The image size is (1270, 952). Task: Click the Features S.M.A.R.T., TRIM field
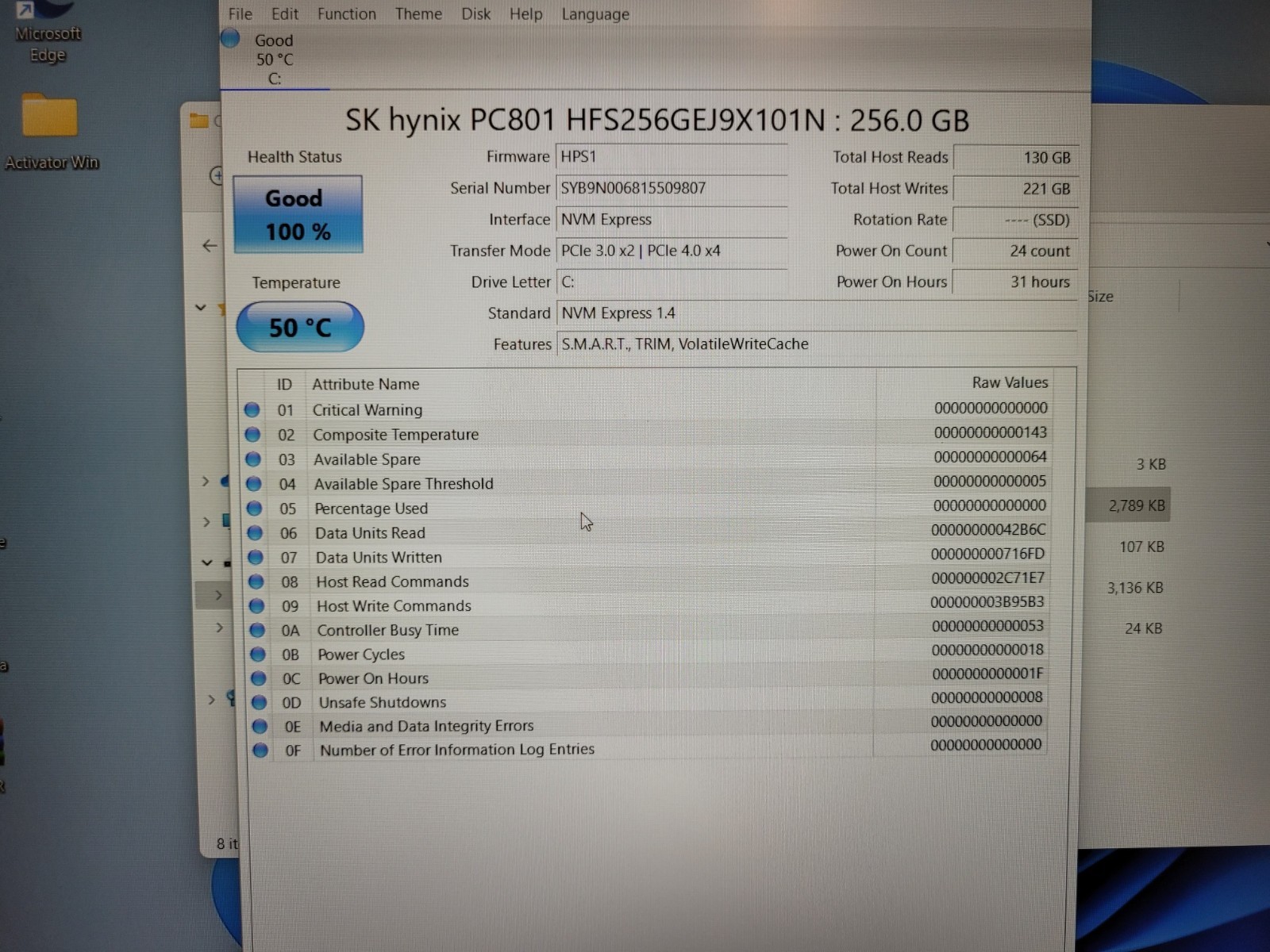pyautogui.click(x=816, y=344)
